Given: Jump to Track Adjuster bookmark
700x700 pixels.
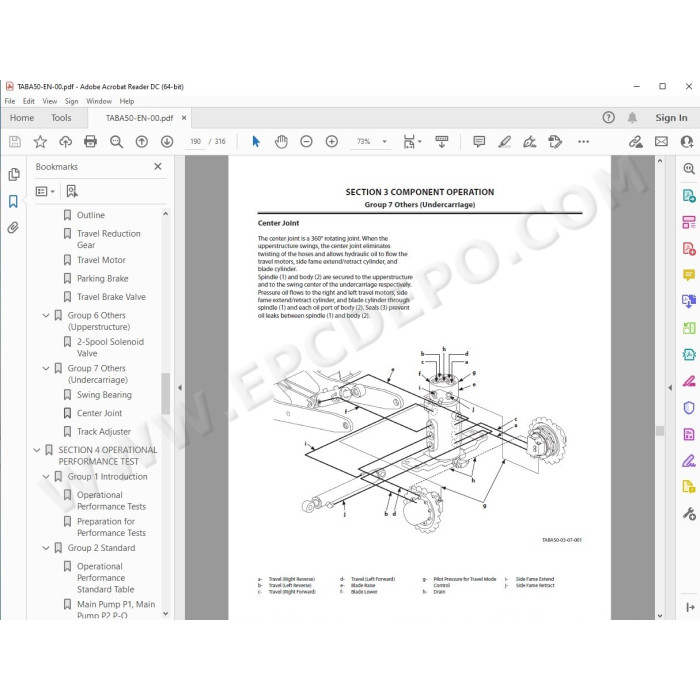Looking at the screenshot, I should pos(104,432).
